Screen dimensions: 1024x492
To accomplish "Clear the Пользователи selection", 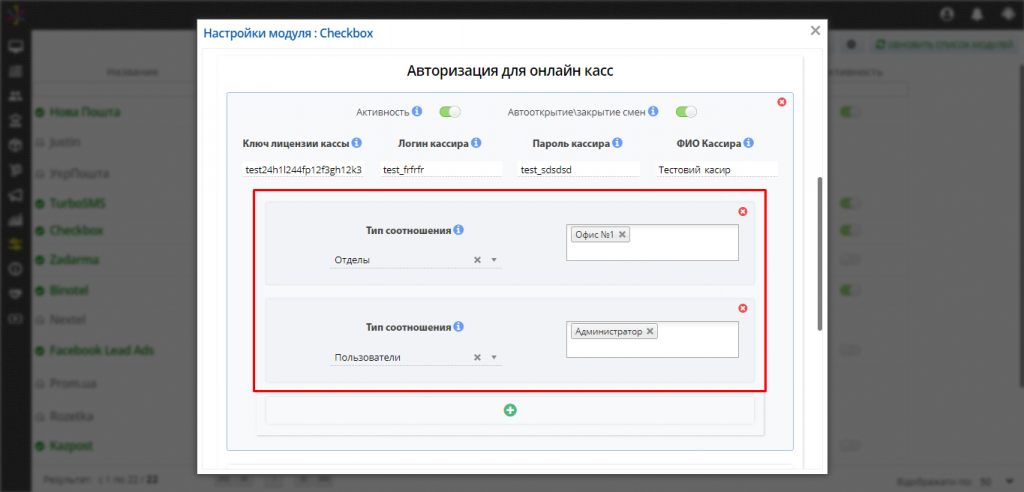I will pyautogui.click(x=477, y=357).
